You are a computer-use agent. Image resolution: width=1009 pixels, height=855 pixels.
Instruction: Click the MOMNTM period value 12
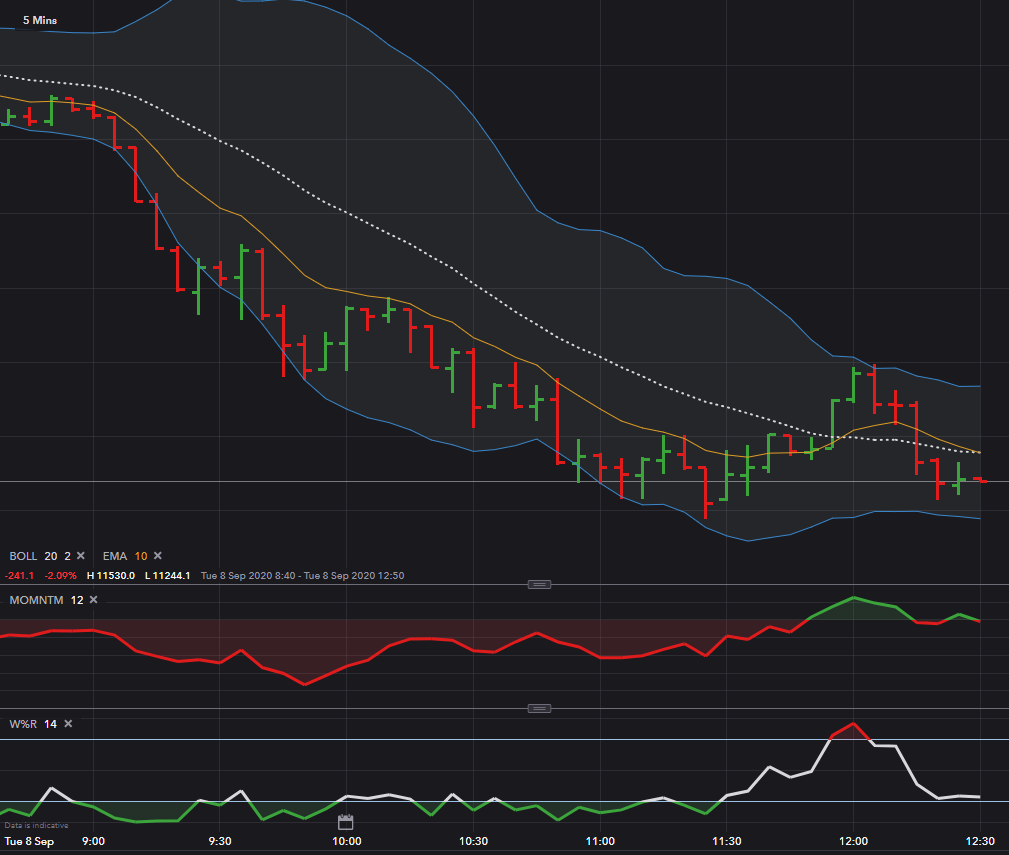[x=77, y=600]
